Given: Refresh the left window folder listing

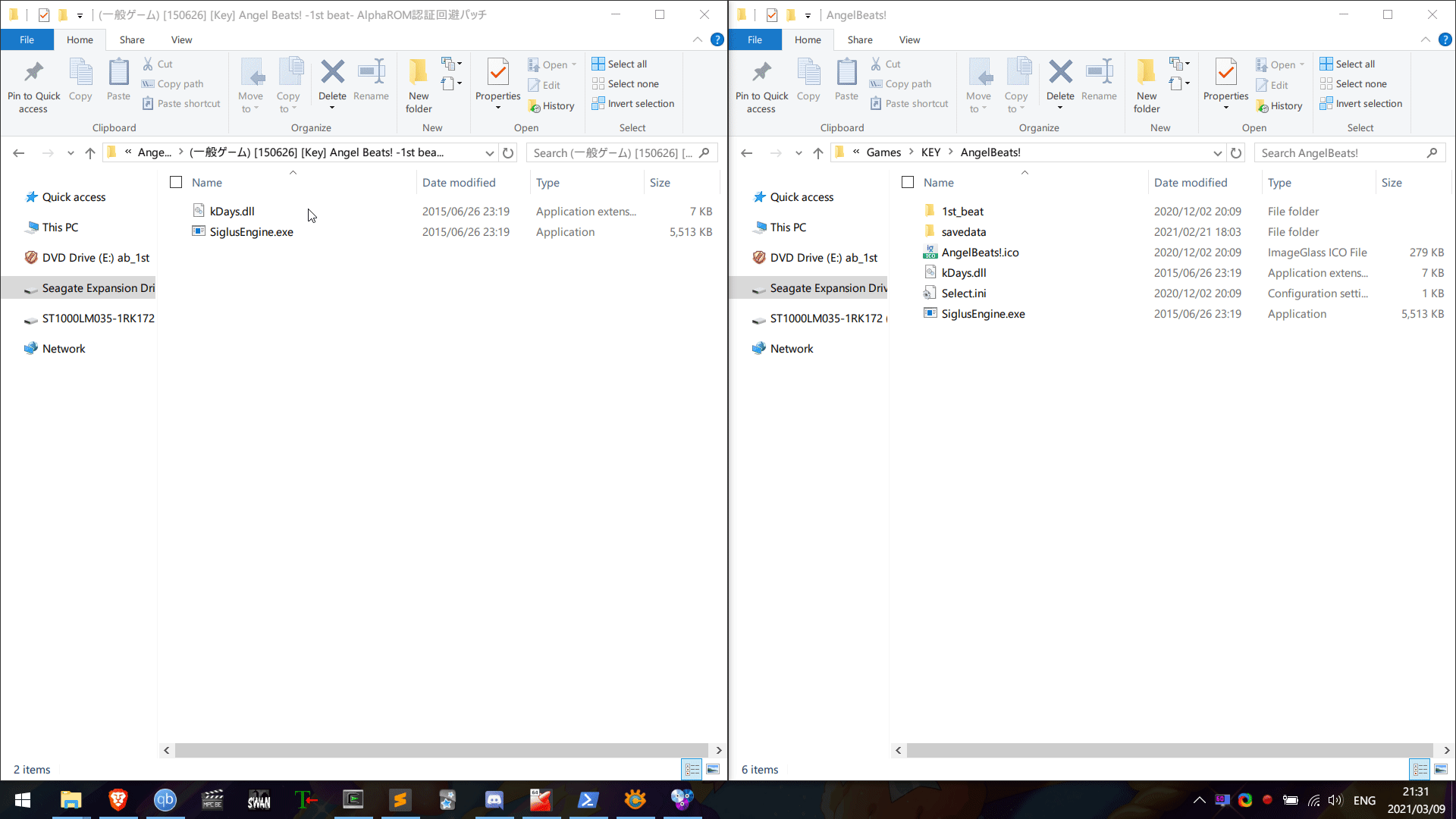Looking at the screenshot, I should click(508, 153).
